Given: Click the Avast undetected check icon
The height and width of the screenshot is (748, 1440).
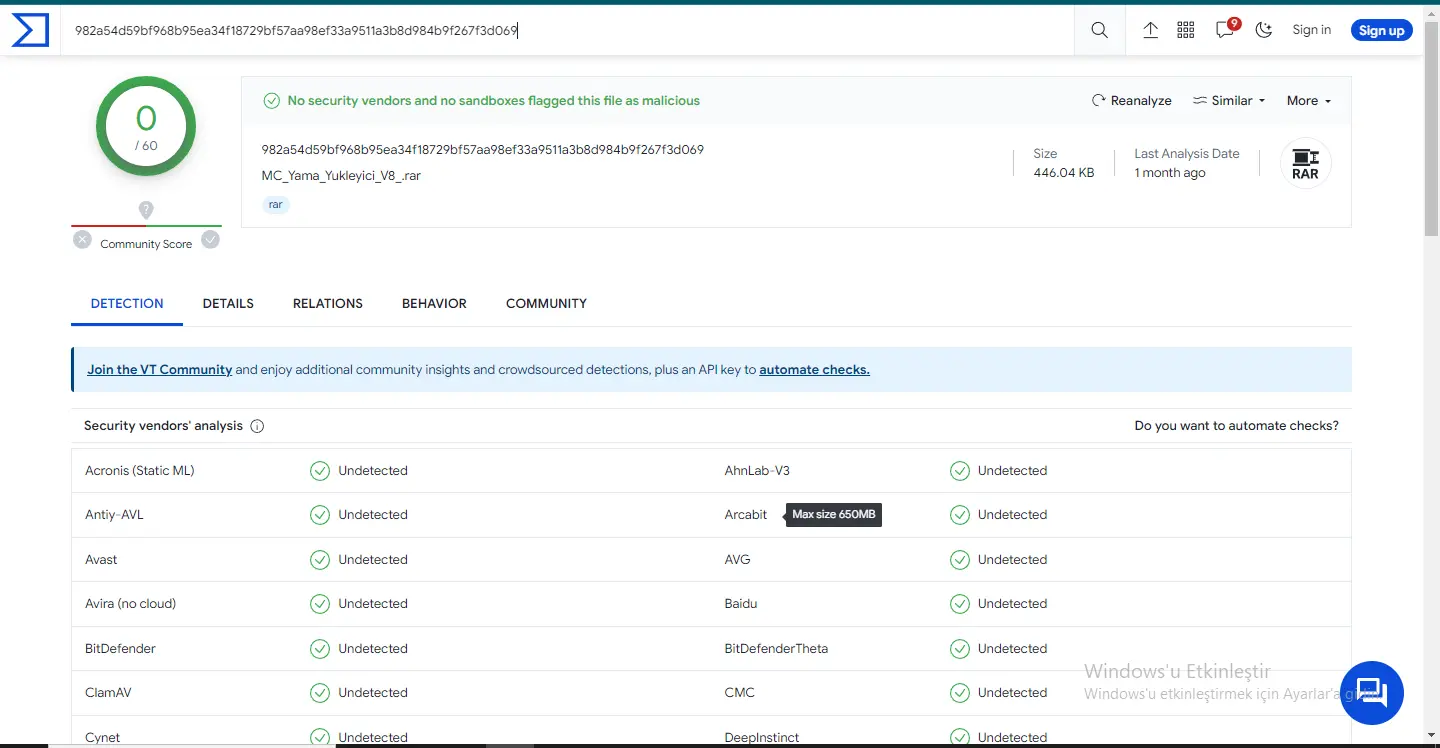Looking at the screenshot, I should click(320, 560).
